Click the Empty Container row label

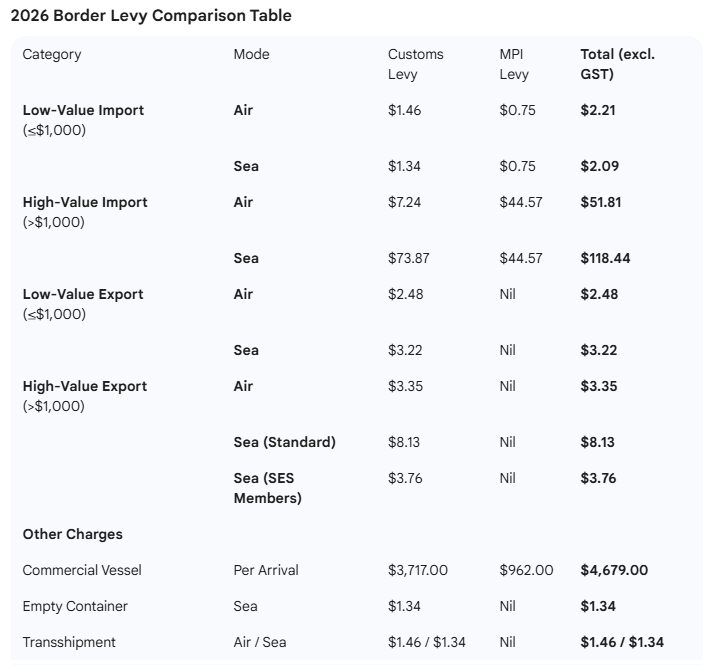75,606
